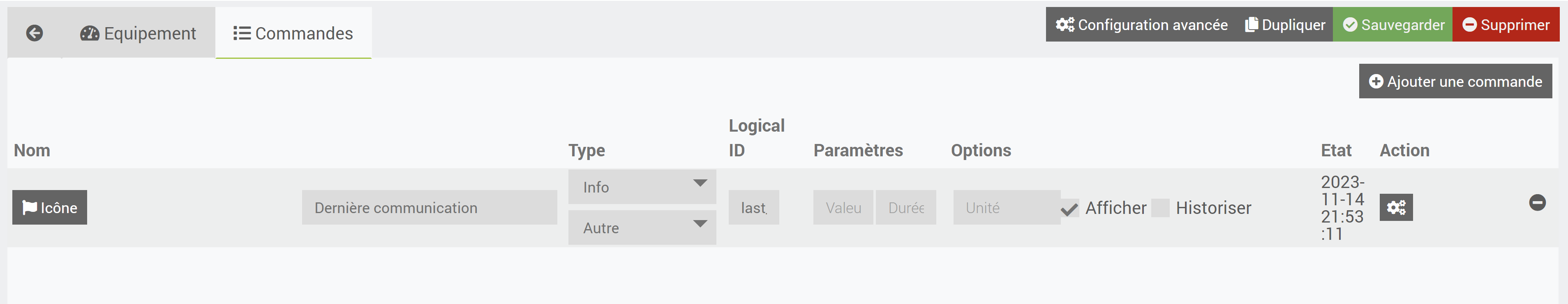1568x304 pixels.
Task: Click the back arrow icon
Action: pyautogui.click(x=35, y=33)
